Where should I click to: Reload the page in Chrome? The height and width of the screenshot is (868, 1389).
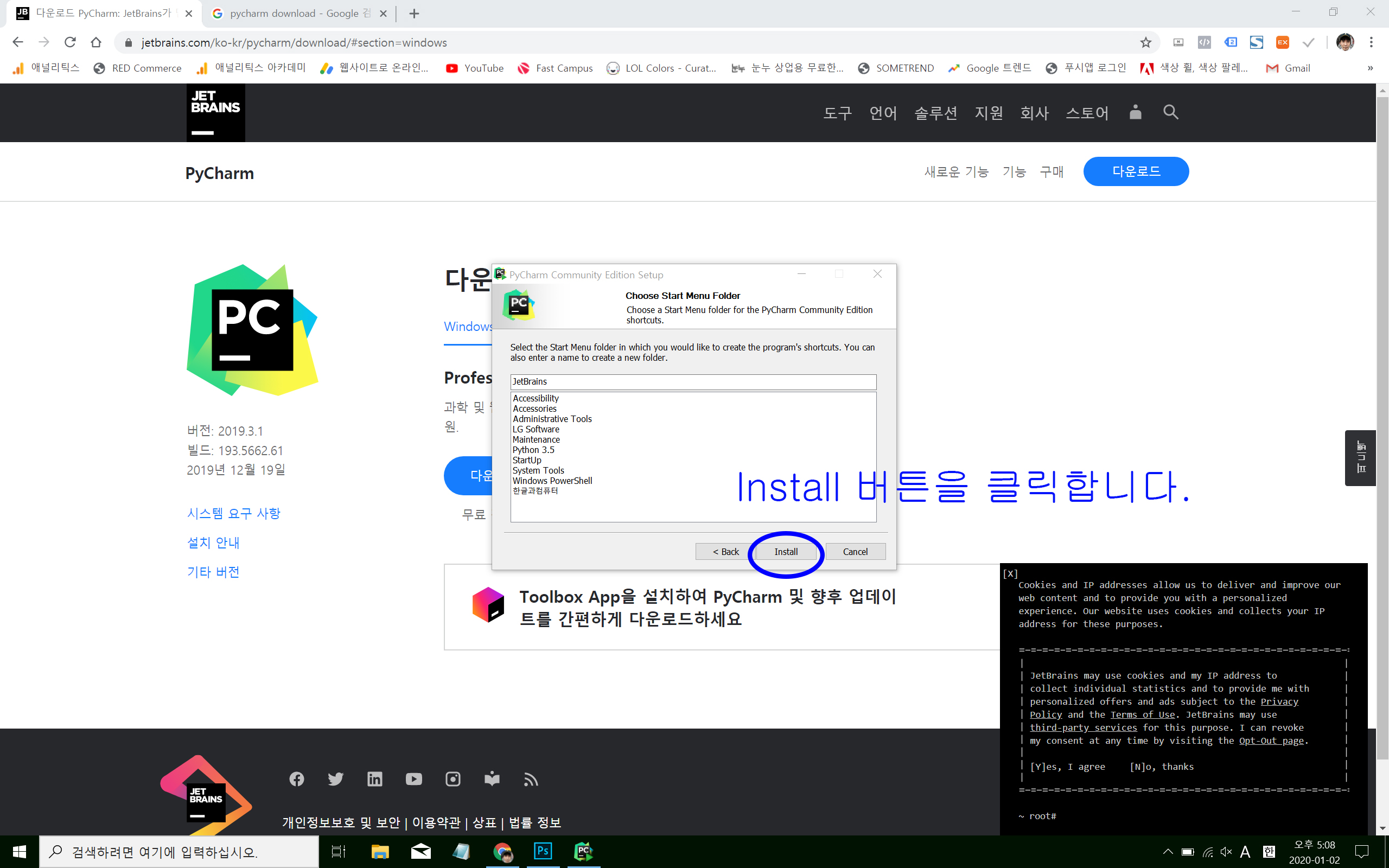click(x=70, y=42)
